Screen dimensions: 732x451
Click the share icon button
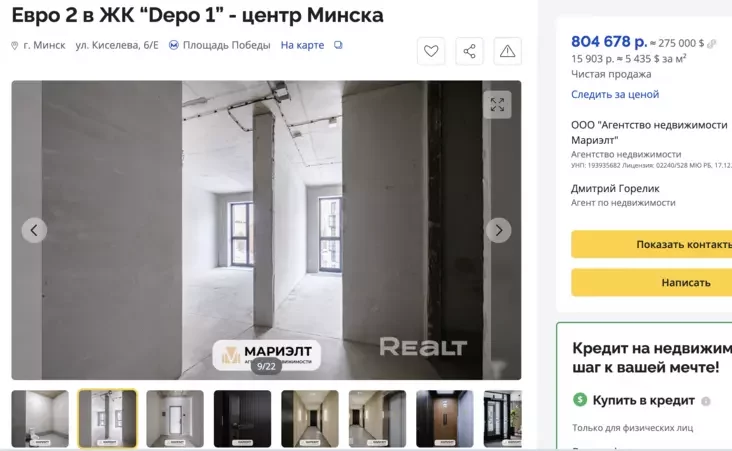coord(469,51)
